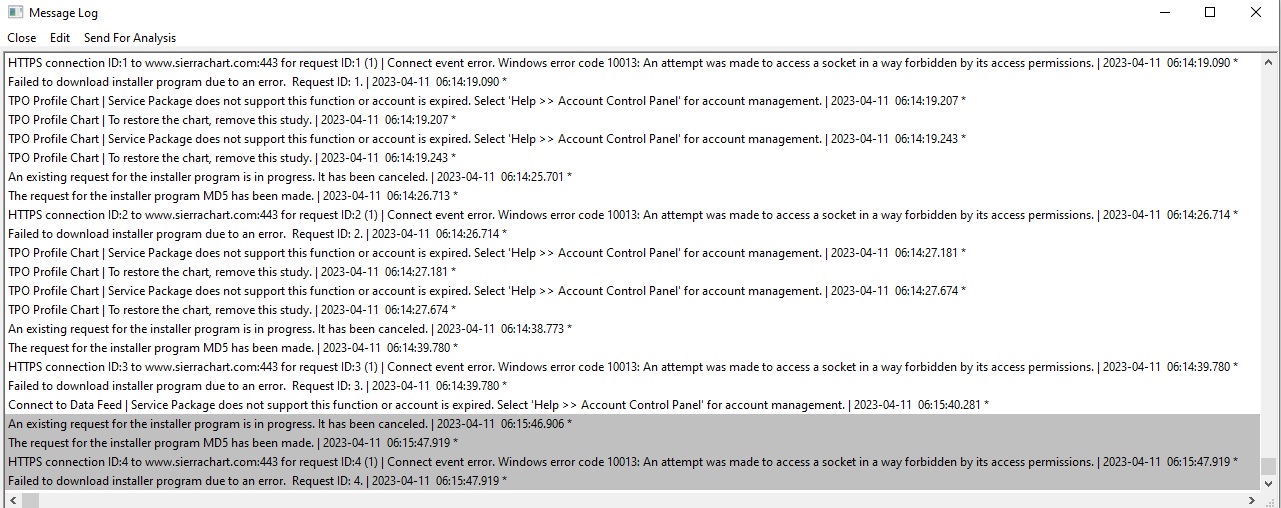Close the window with the X button

point(1256,13)
